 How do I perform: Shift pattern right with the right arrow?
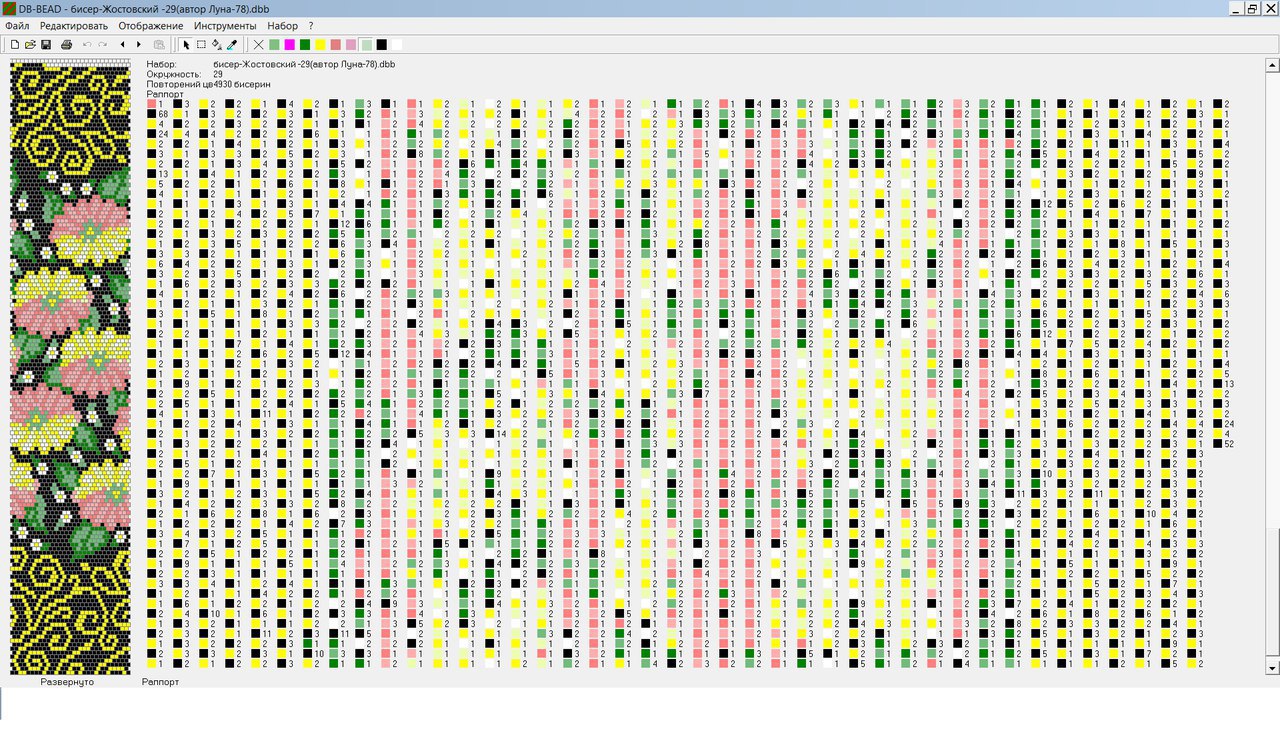point(138,45)
